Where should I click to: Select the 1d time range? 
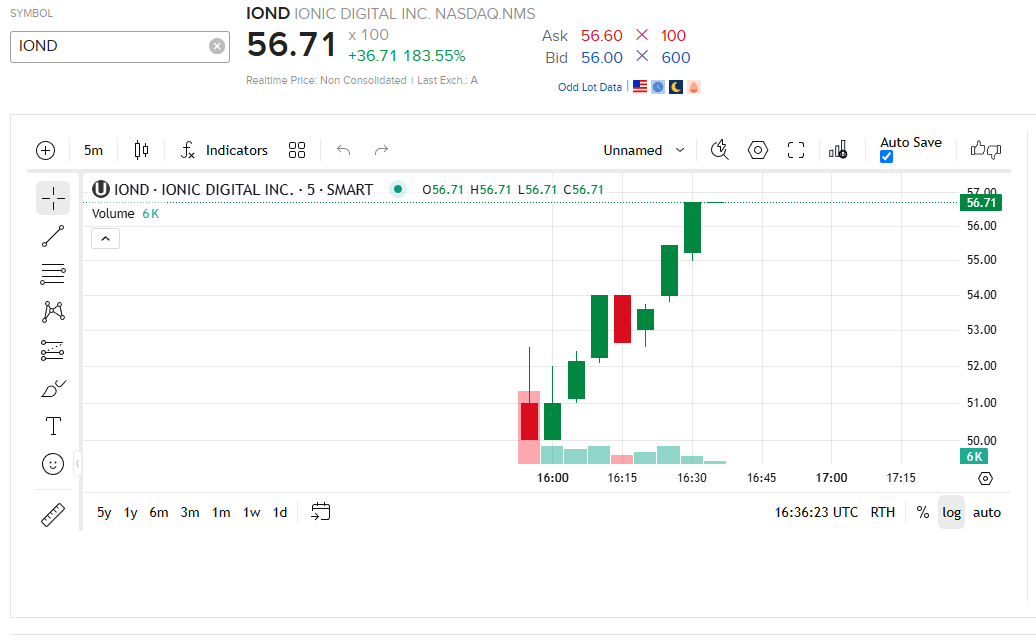coord(280,513)
